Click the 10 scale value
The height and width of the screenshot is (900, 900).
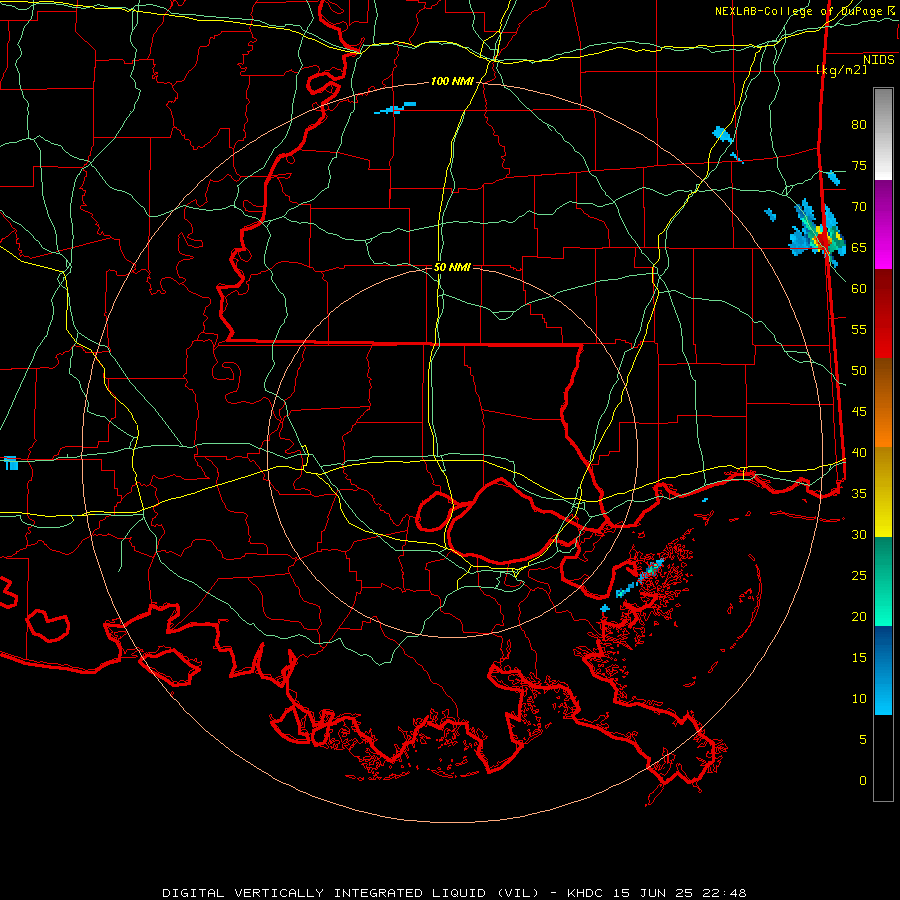point(859,699)
